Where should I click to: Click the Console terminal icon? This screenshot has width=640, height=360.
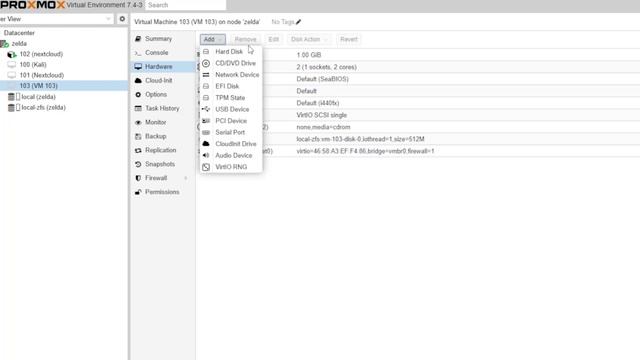click(x=138, y=53)
